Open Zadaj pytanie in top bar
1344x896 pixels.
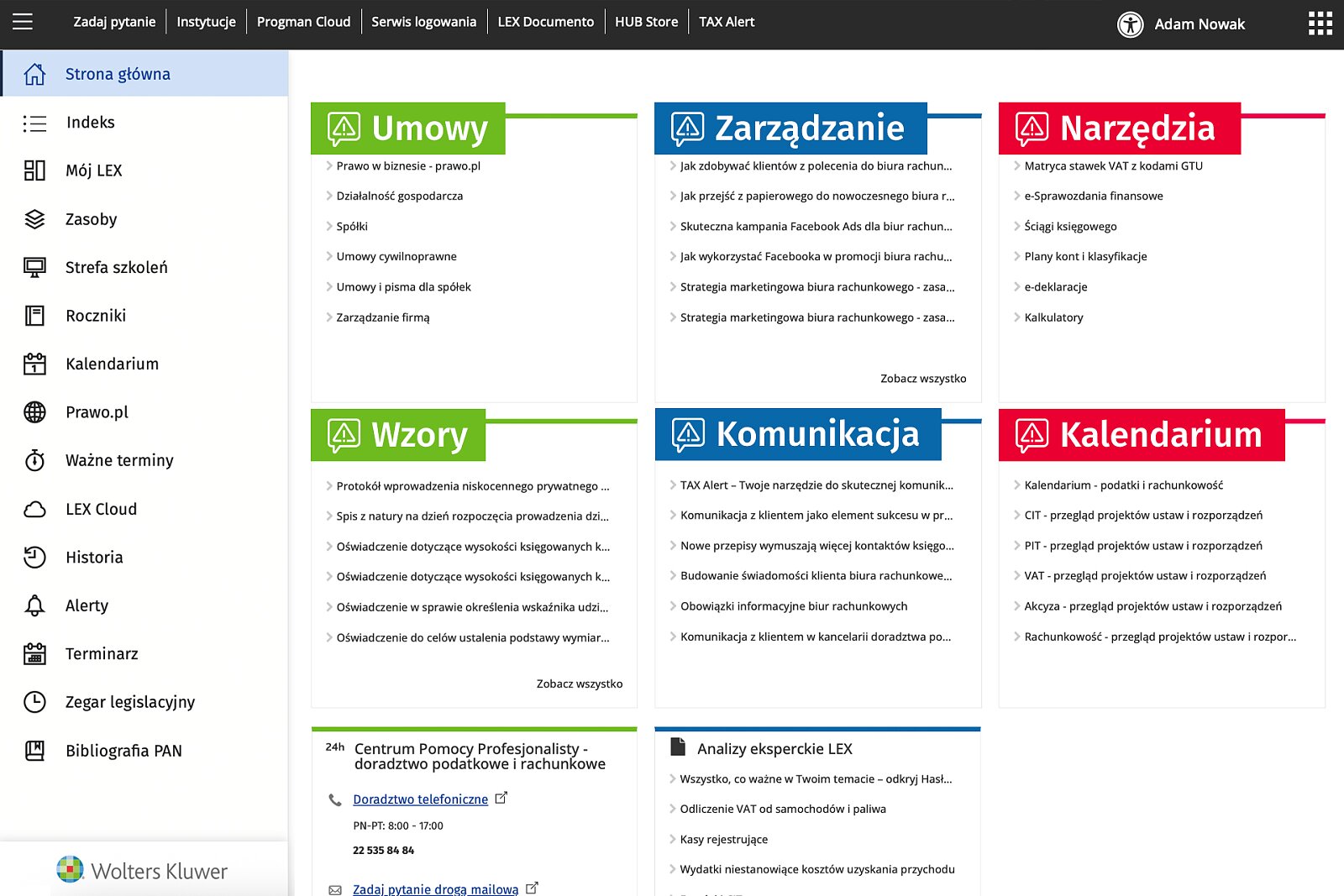coord(114,22)
